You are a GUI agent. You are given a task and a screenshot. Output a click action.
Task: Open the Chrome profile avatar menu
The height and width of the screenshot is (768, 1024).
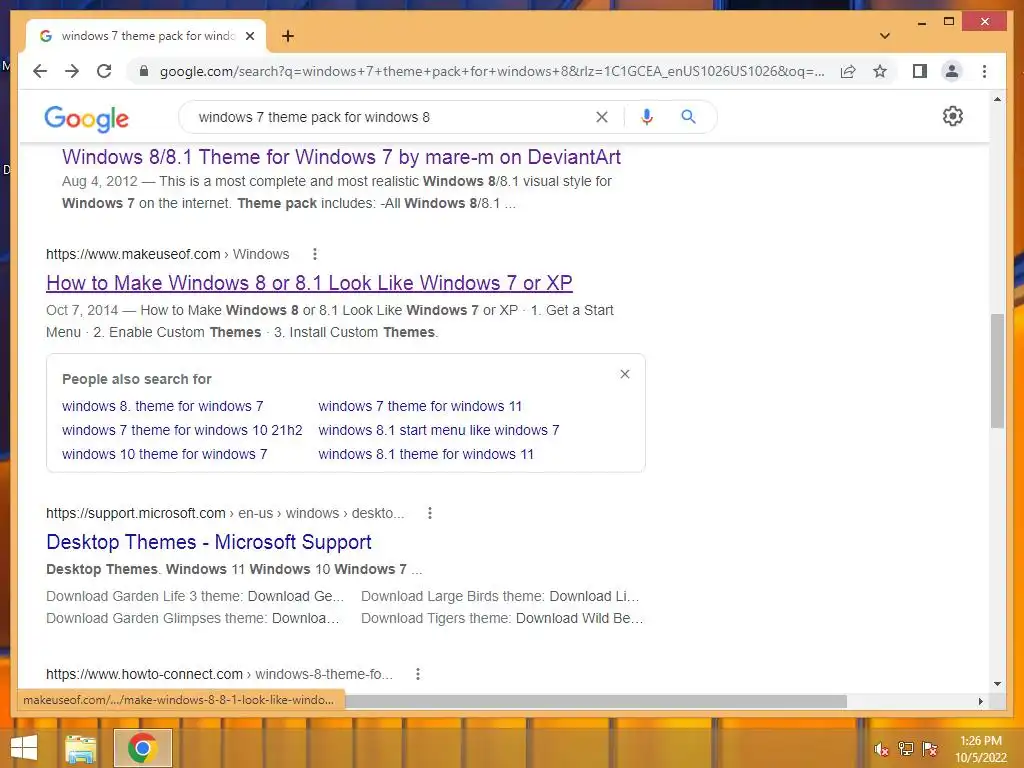(x=952, y=71)
